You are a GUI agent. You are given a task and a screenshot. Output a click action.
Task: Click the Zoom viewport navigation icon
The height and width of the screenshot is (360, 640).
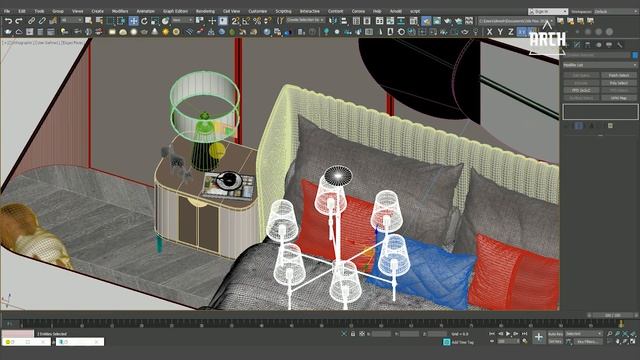(x=609, y=334)
